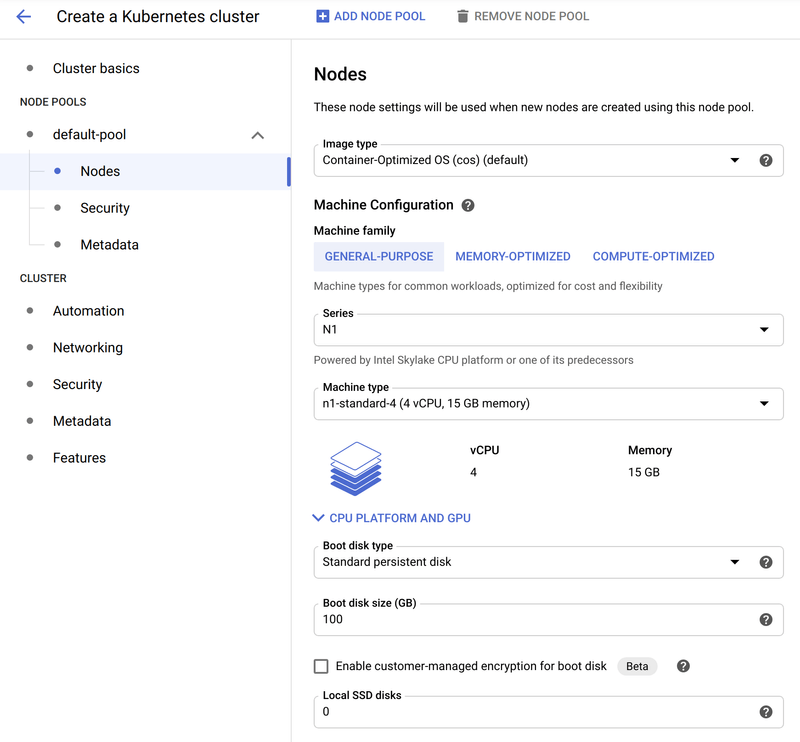Click help icon beside Machine Configuration
800x742 pixels.
(468, 205)
